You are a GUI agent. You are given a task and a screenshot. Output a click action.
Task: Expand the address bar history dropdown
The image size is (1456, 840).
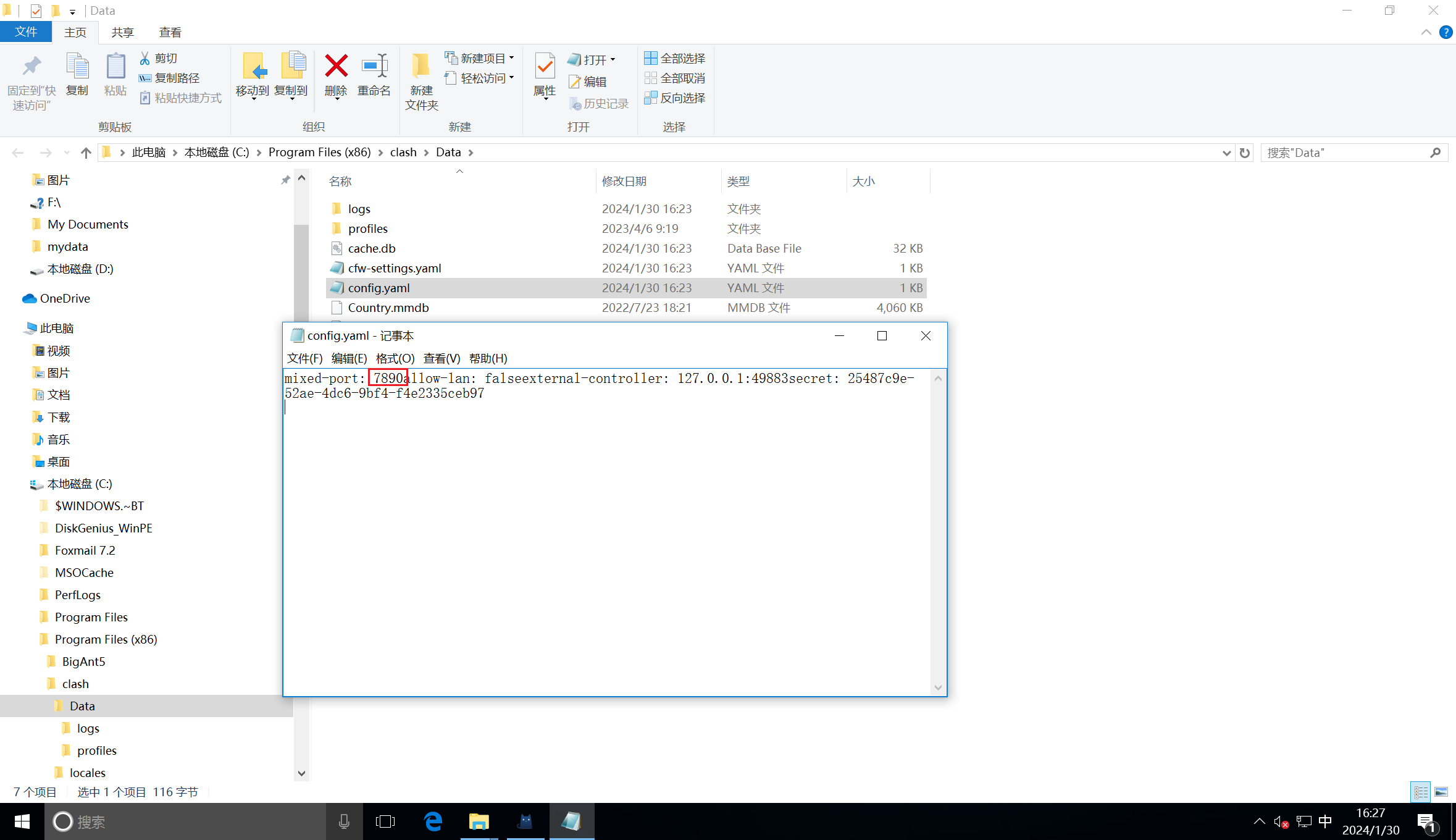[1226, 153]
